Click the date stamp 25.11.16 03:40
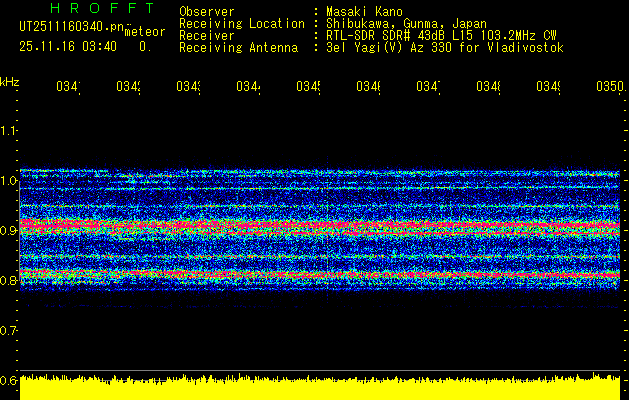 tap(68, 46)
